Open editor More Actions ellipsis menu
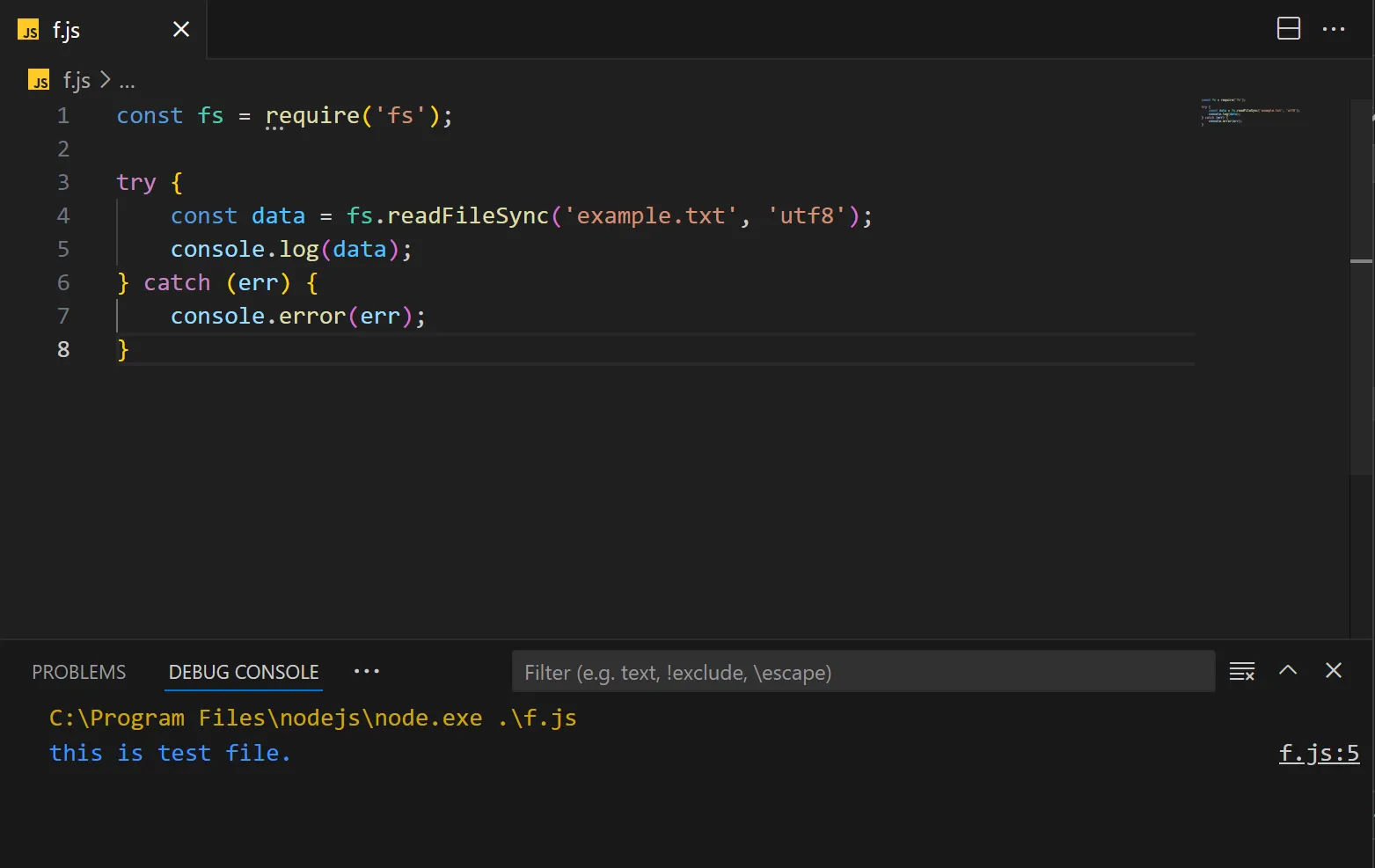 pyautogui.click(x=1334, y=29)
